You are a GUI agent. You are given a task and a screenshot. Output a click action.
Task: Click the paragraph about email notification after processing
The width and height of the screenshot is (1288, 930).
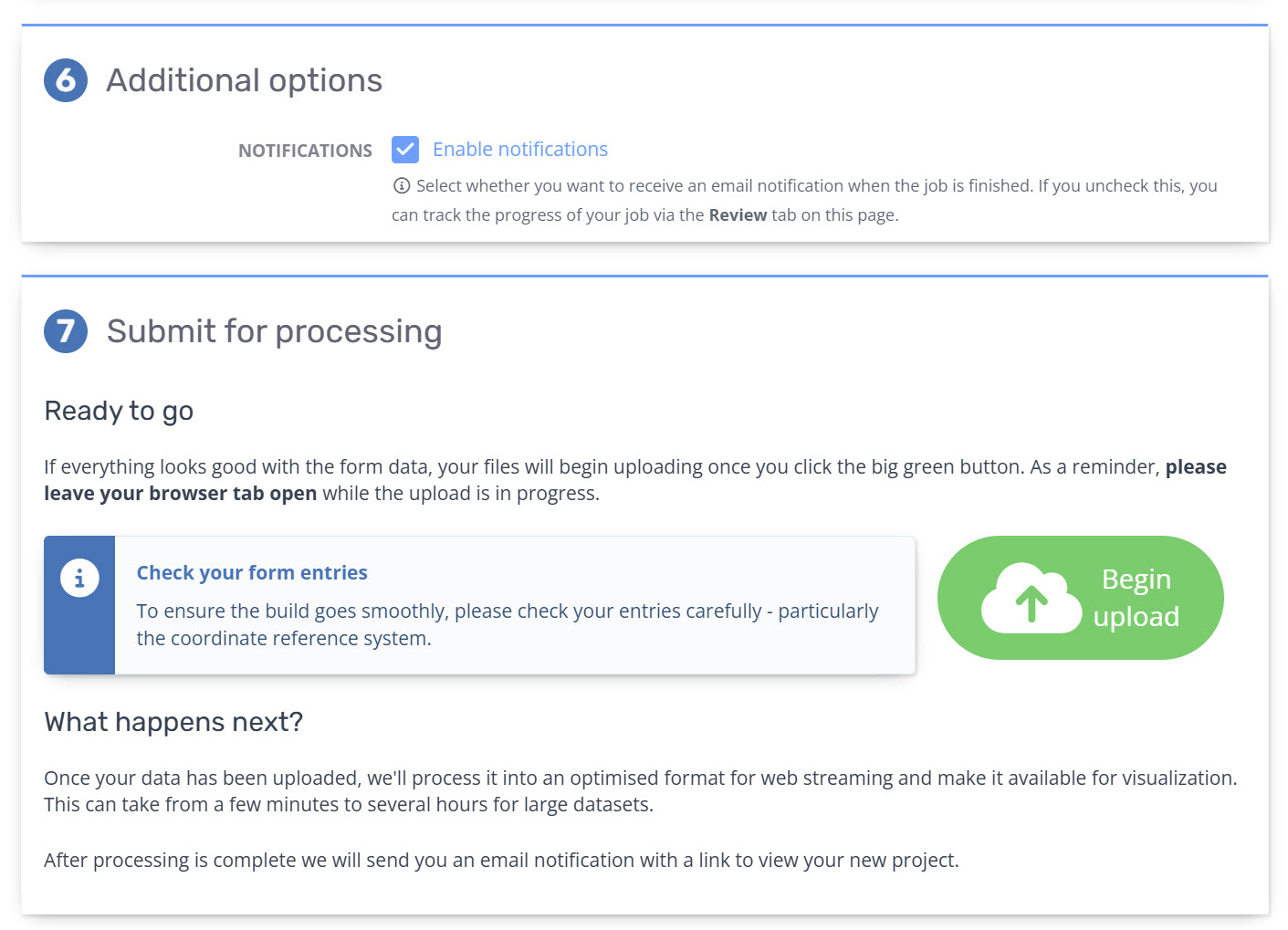point(501,861)
